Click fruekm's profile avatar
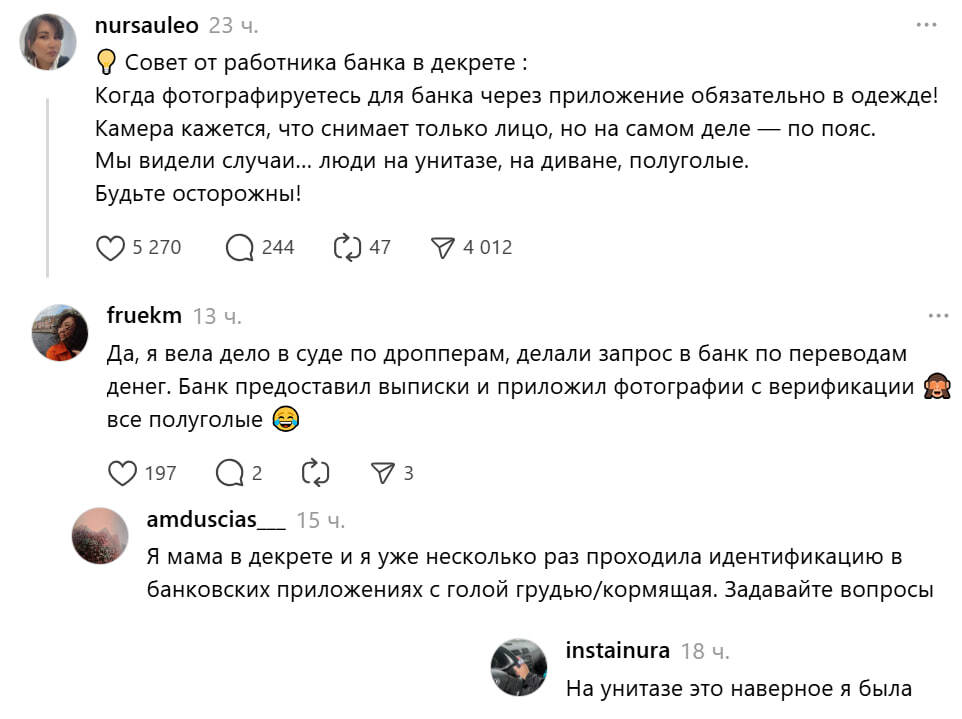The height and width of the screenshot is (719, 962). click(60, 332)
